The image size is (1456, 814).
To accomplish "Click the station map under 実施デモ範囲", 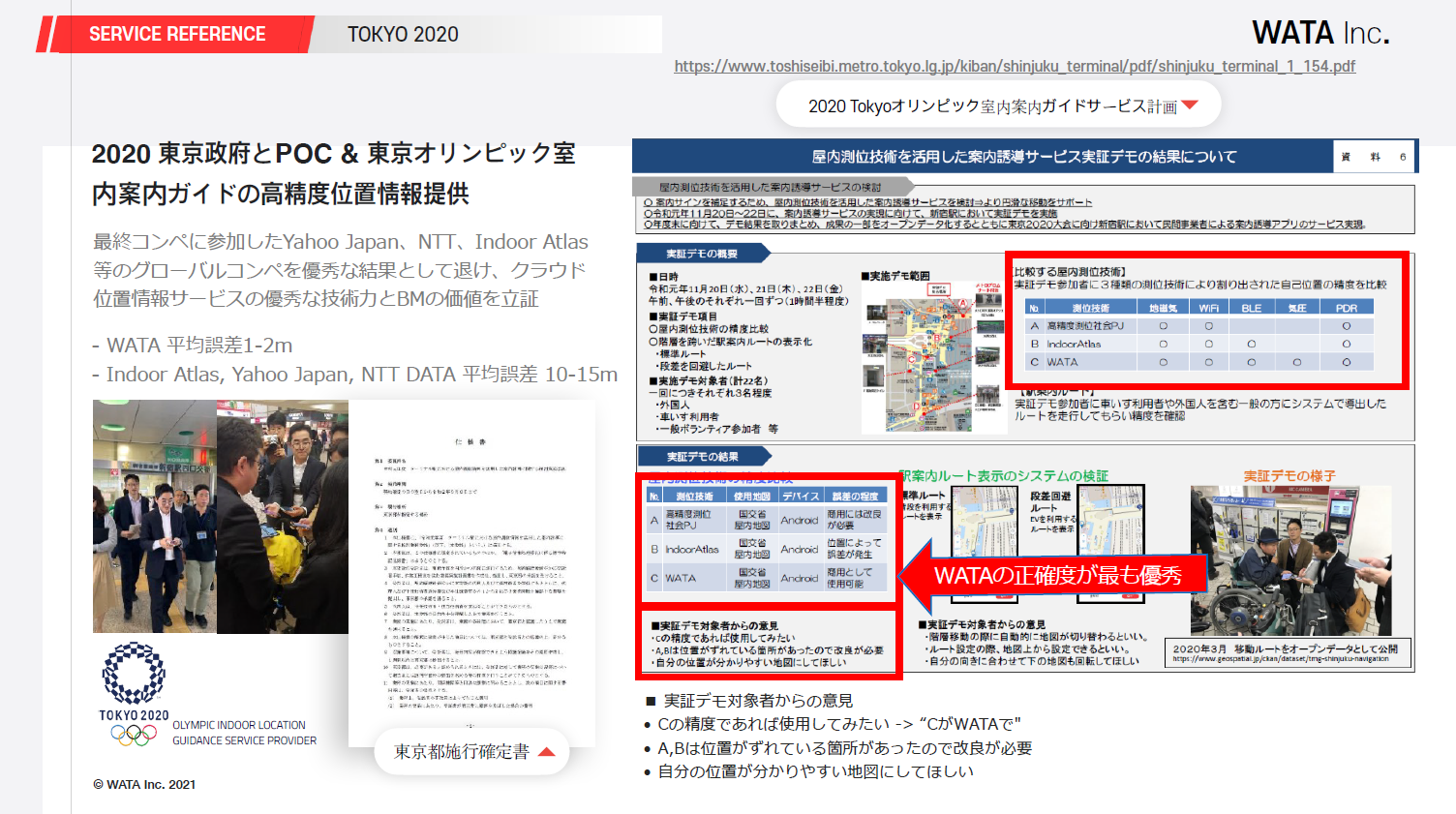I will click(933, 356).
